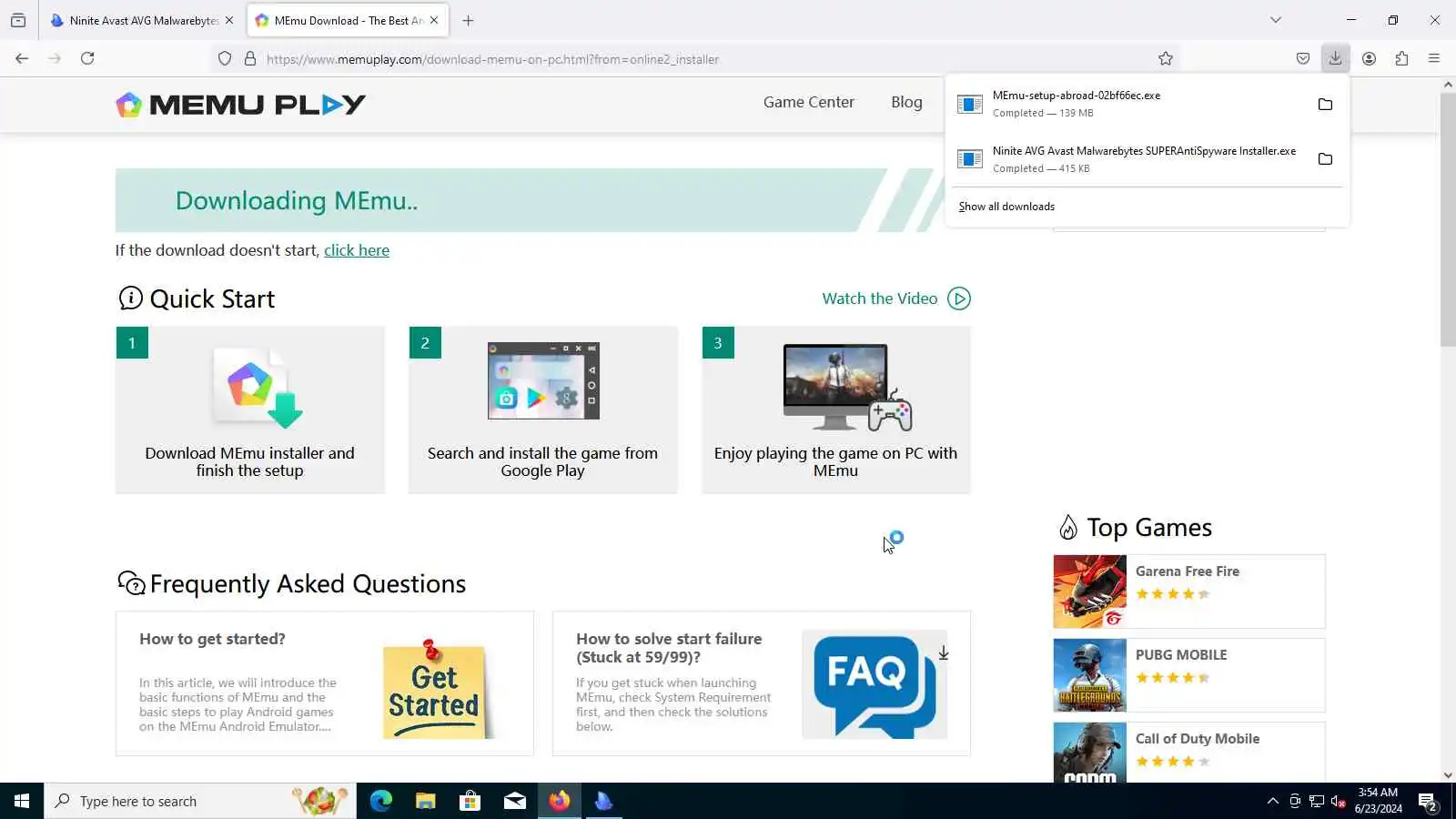Click the browser address bar URL
Viewport: 1456px width, 819px height.
(492, 59)
